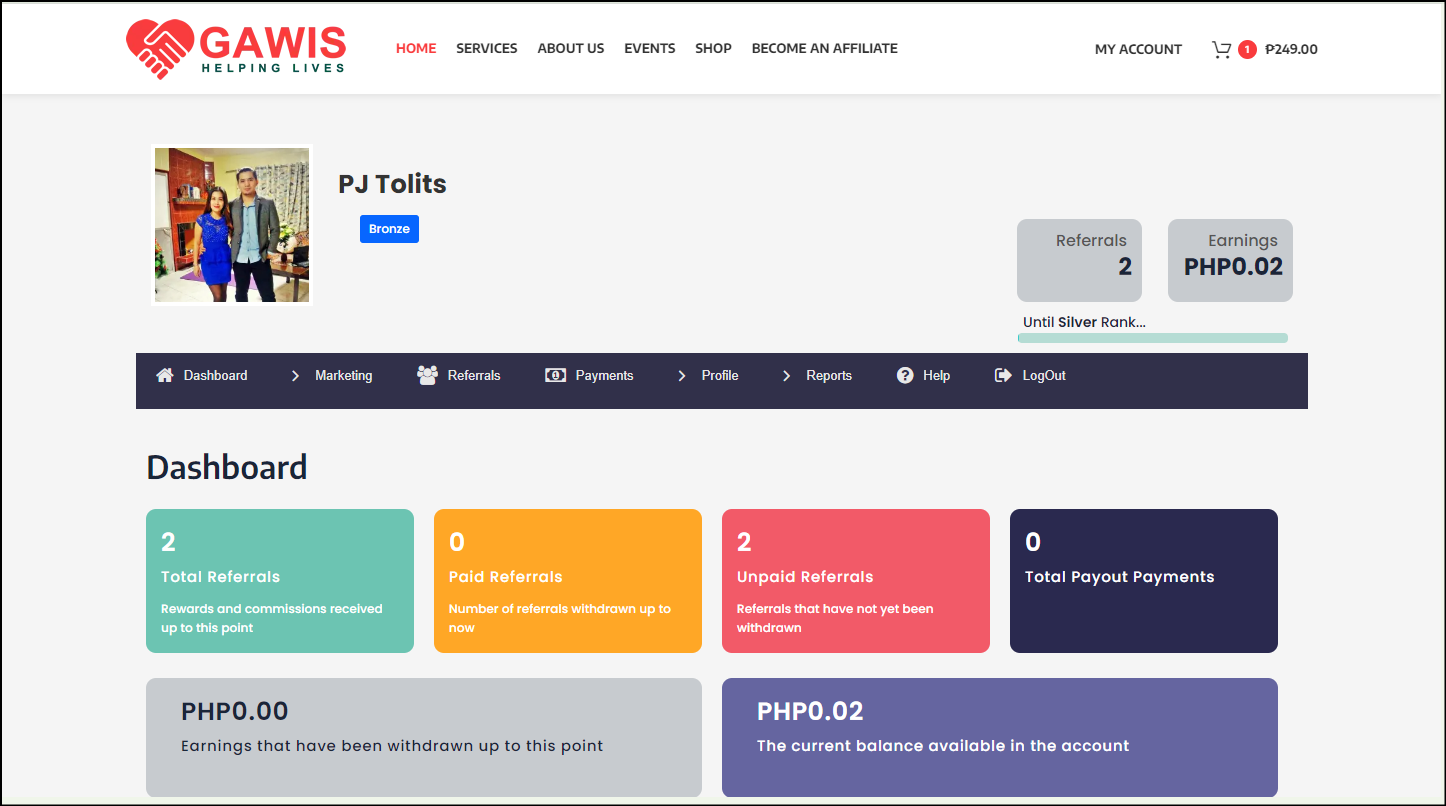Click the Bronze rank badge
The width and height of the screenshot is (1446, 806).
pyautogui.click(x=389, y=229)
